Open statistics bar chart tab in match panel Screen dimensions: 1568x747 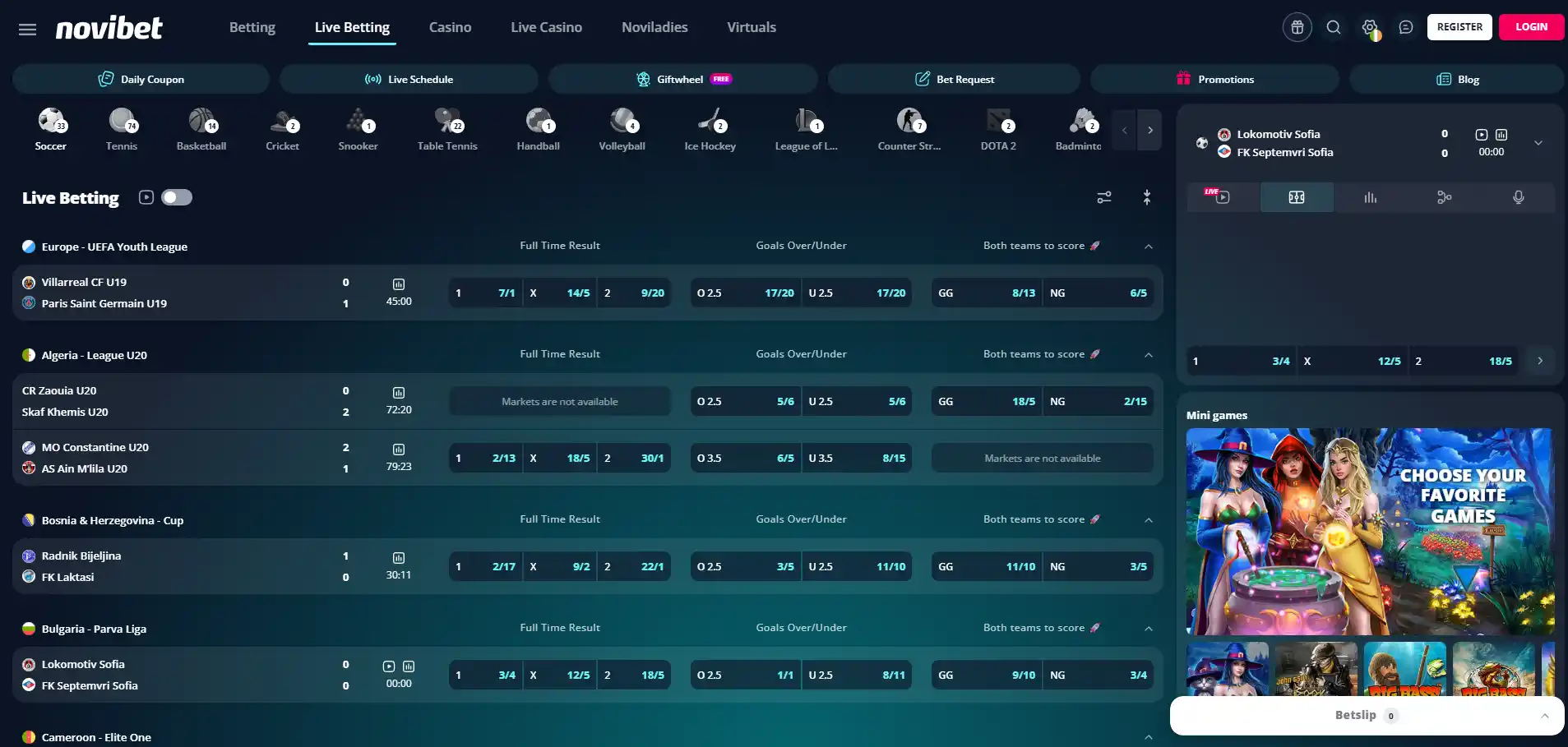click(1370, 197)
